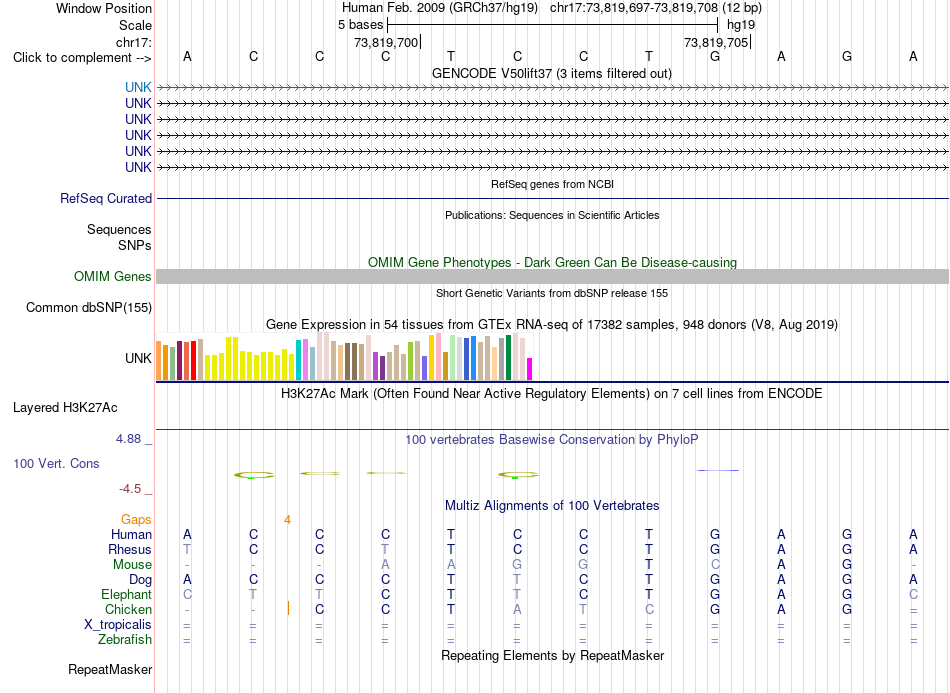Click the 73,819,705 position marker

tap(717, 42)
